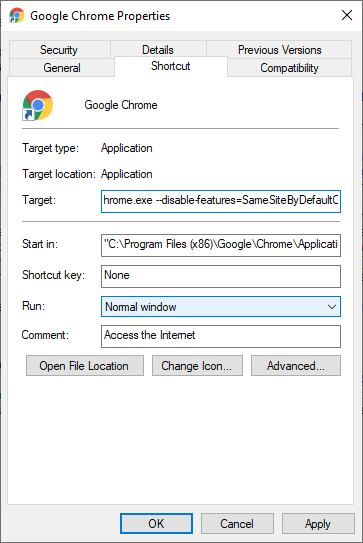Screen dimensions: 363x543
Task: Expand the Run dropdown arrow
Action: pos(332,307)
